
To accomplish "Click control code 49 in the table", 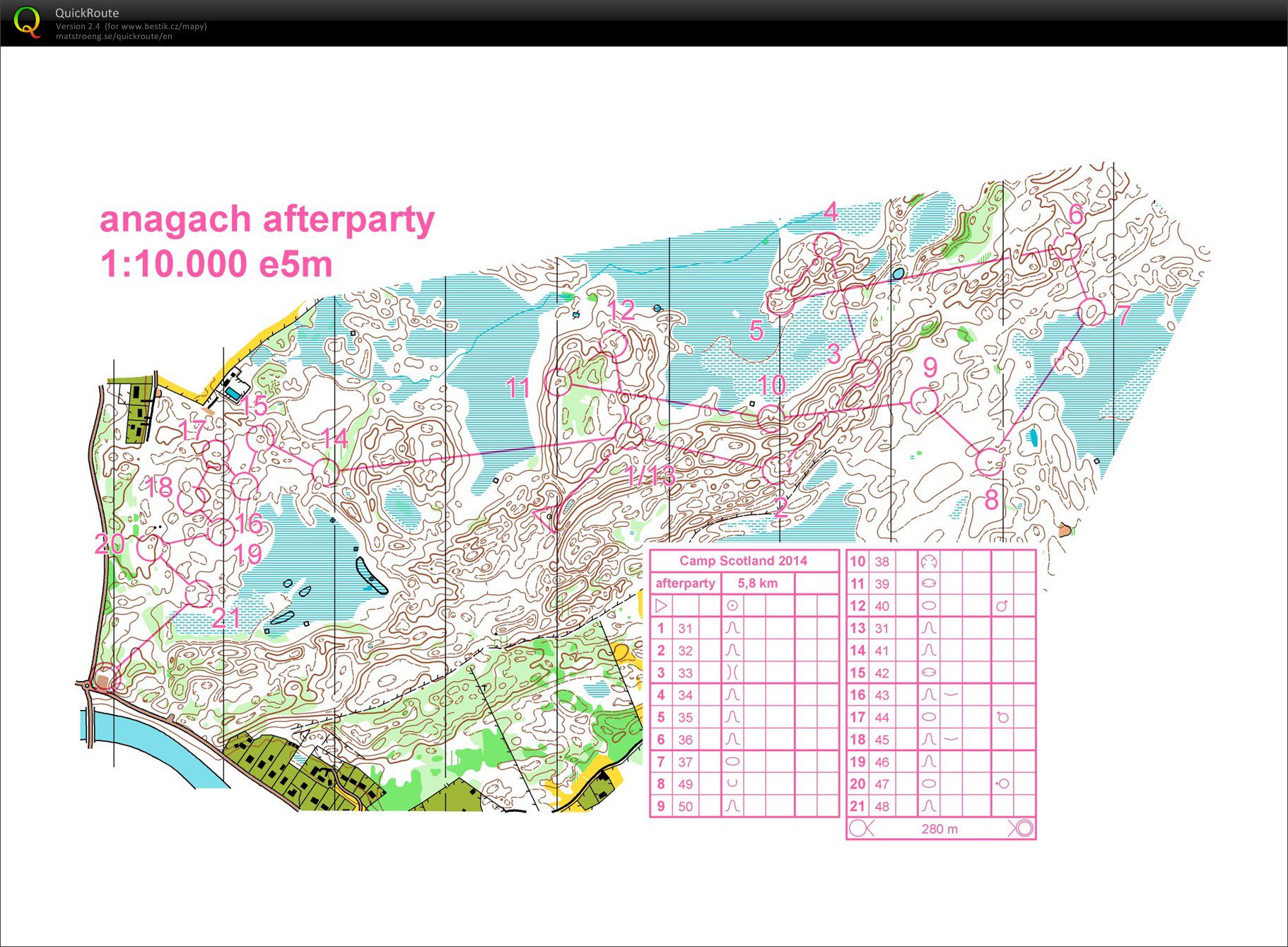I will [x=685, y=784].
